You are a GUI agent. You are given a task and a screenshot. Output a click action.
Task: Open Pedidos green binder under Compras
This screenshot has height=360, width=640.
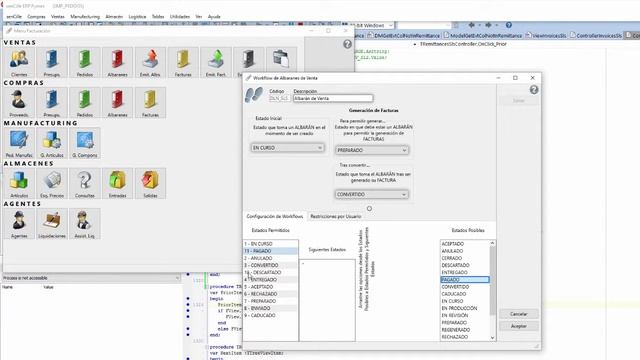tap(84, 102)
